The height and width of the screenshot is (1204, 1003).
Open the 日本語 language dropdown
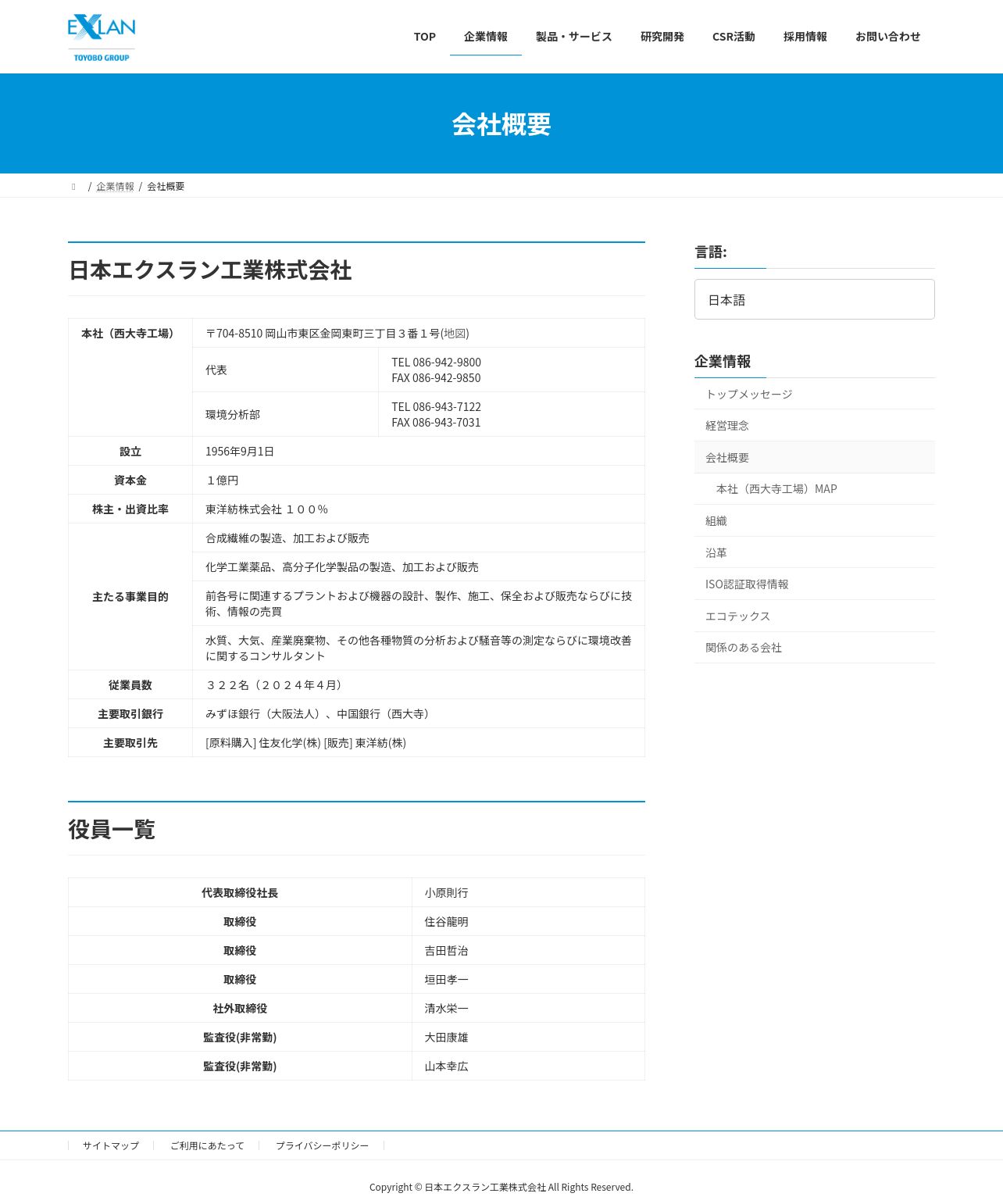click(x=815, y=299)
